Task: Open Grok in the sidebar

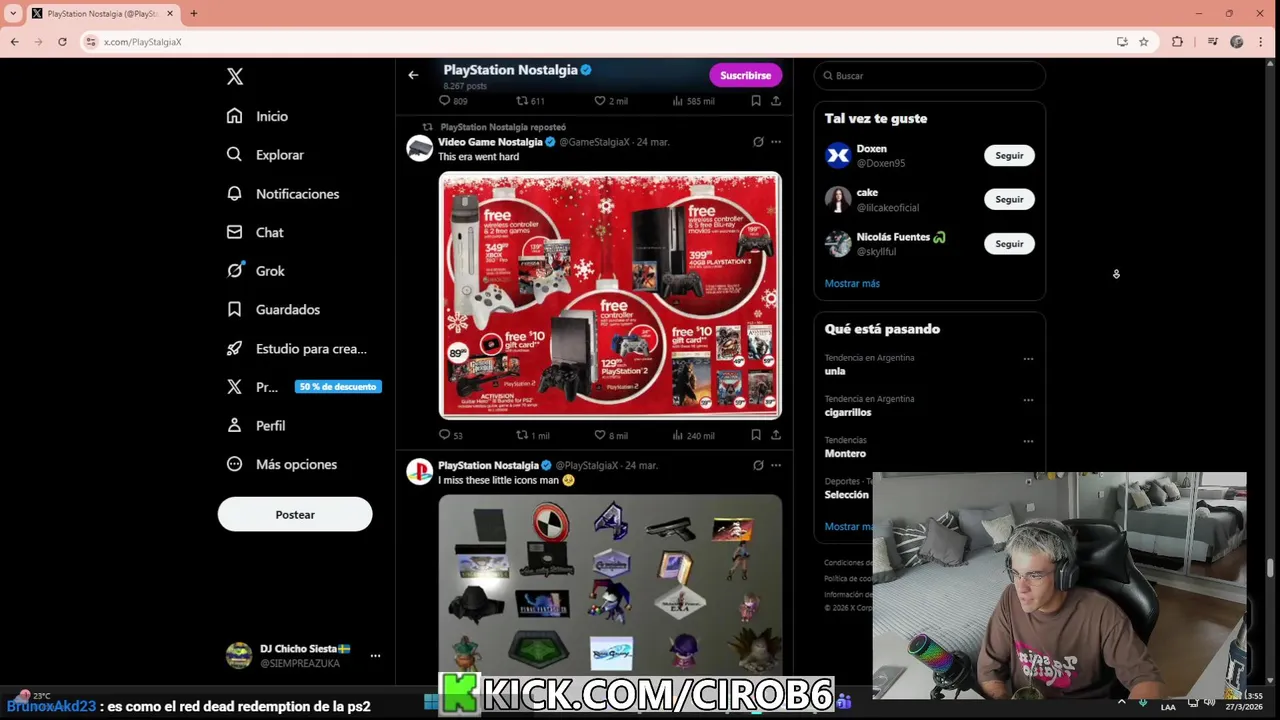Action: (x=256, y=271)
